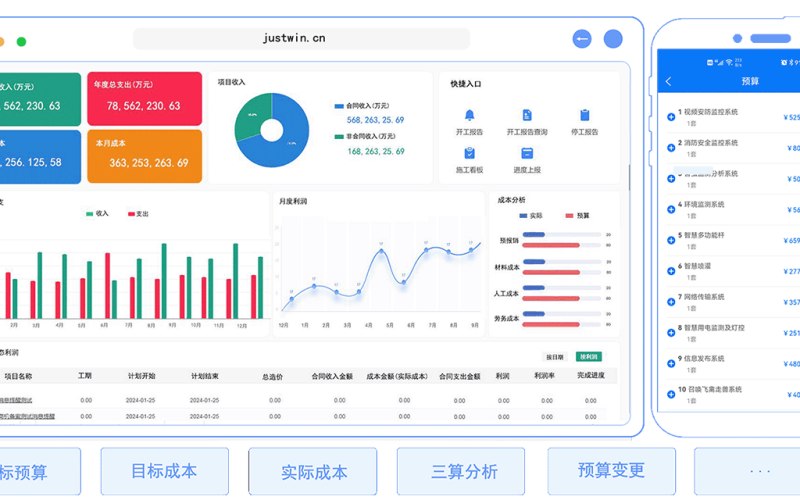Click the 168,263,25.69 non-contract income value
Screen dimensions: 800x500
pos(376,152)
